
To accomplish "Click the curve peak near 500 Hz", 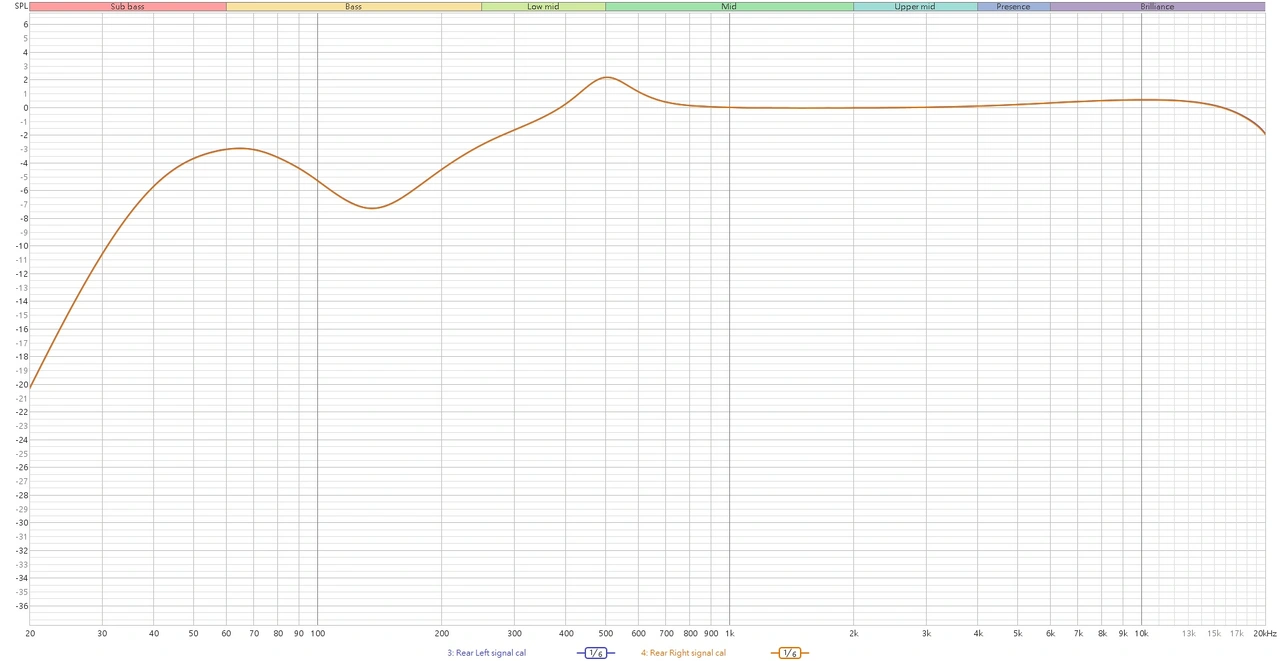I will pyautogui.click(x=606, y=77).
